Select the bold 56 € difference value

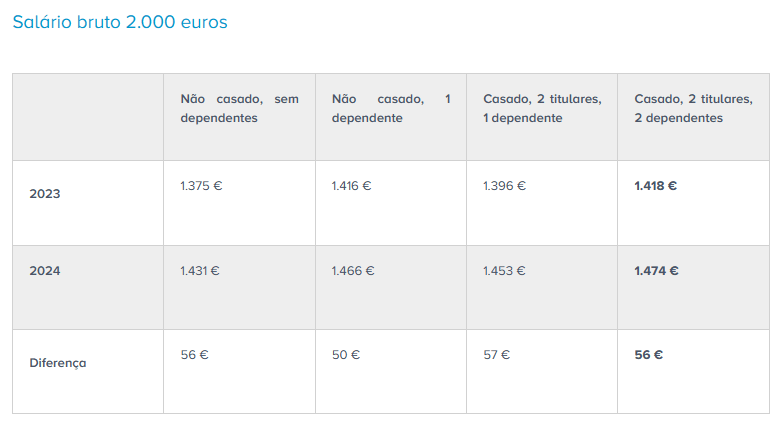[x=649, y=355]
